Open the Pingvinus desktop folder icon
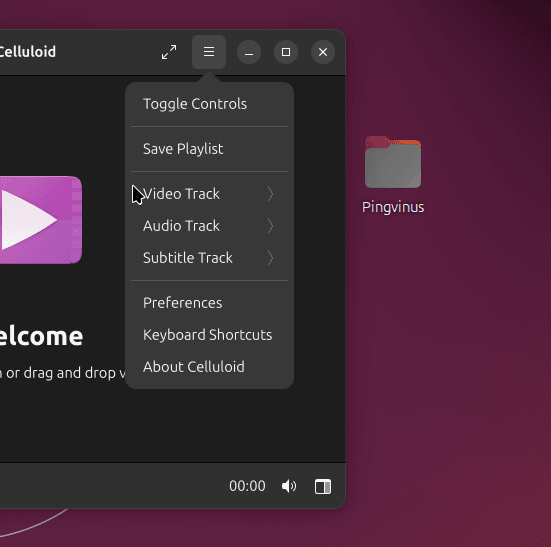 coord(393,162)
